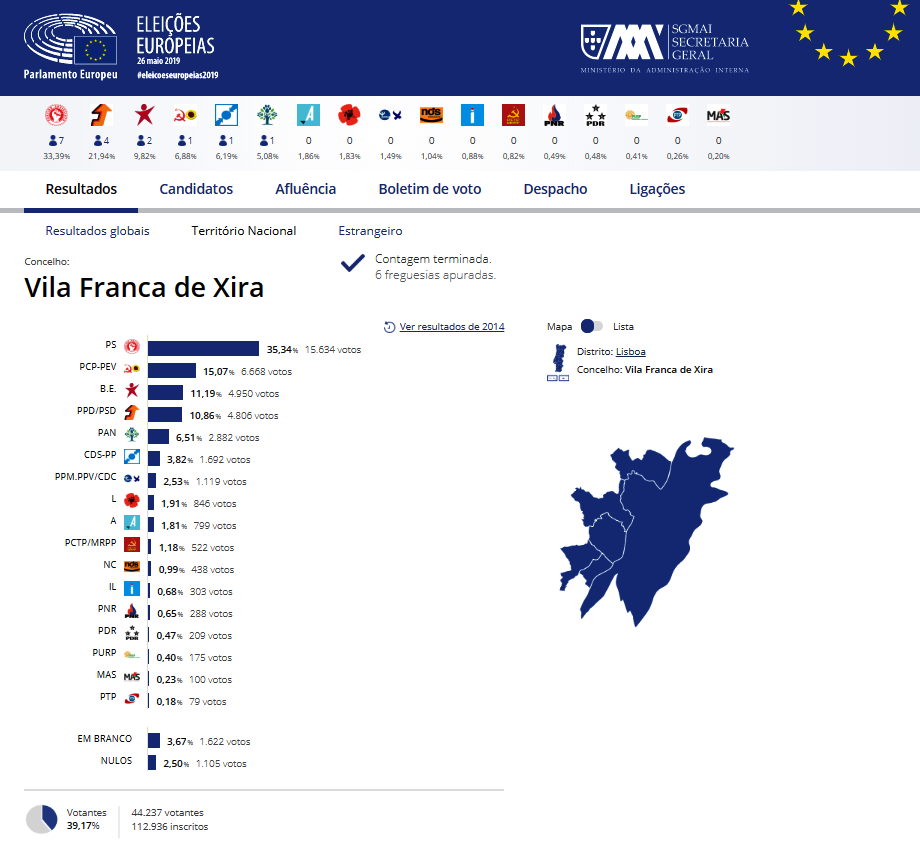Click the Livre poppy logo in the top summary bar
This screenshot has height=844, width=920.
[x=349, y=114]
